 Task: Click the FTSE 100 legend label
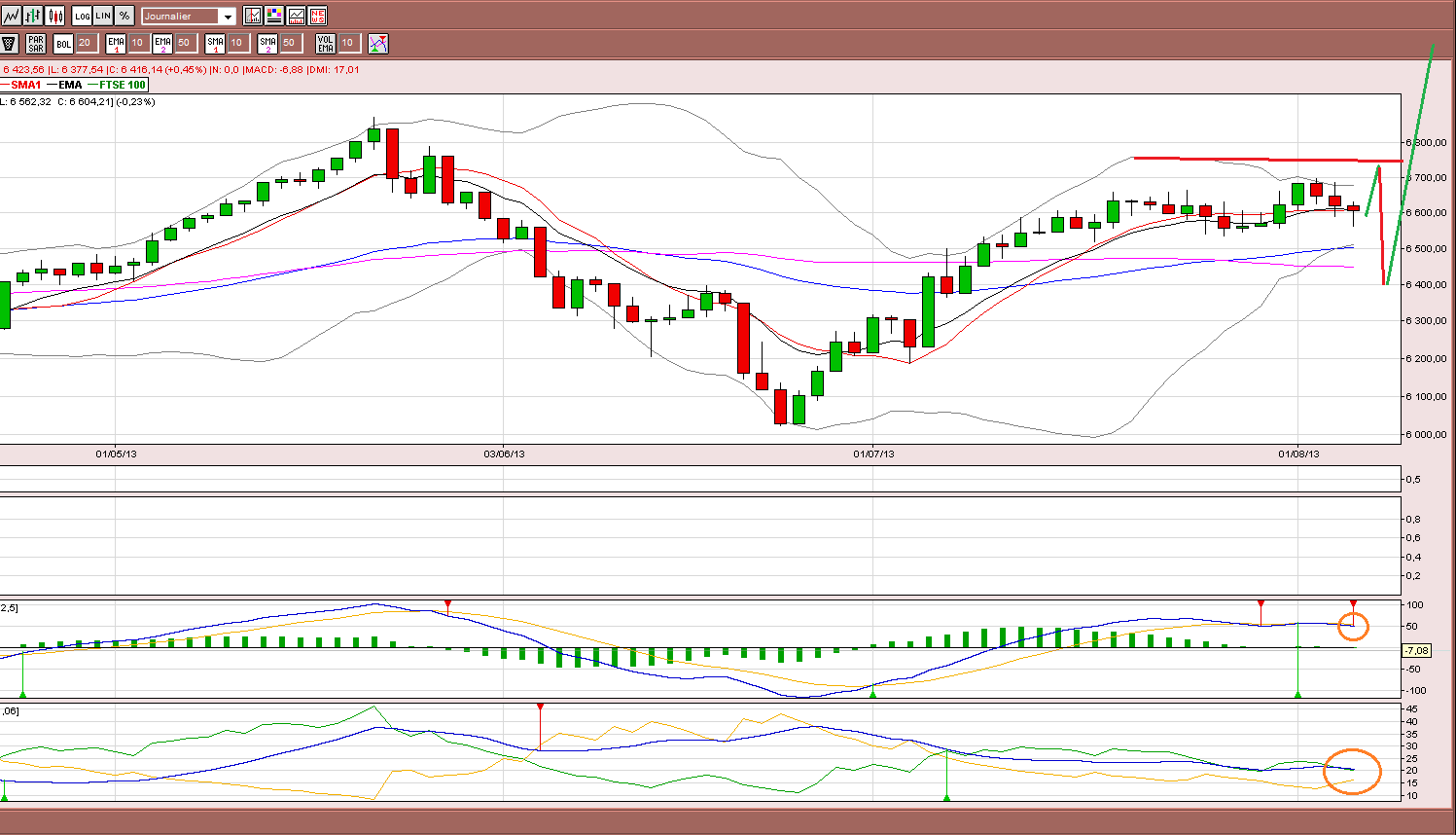point(123,85)
